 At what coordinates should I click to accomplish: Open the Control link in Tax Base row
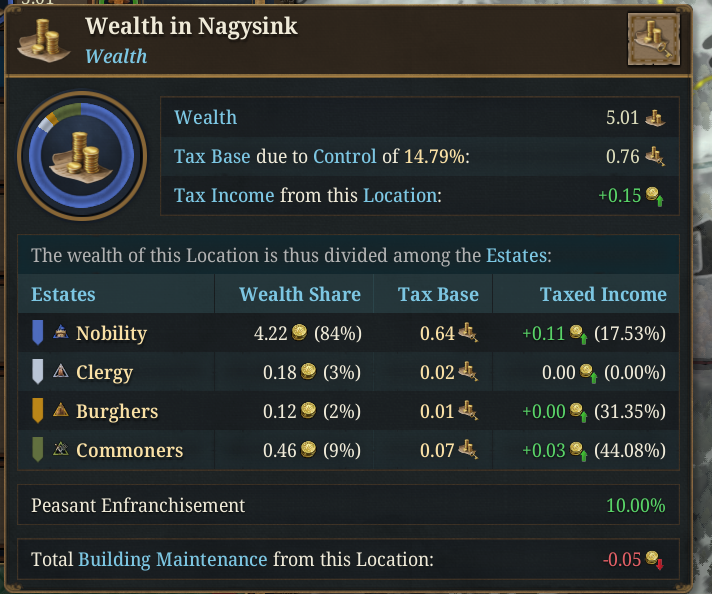click(x=343, y=156)
